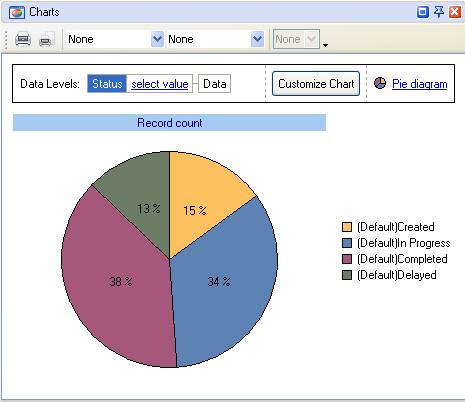The width and height of the screenshot is (465, 402).
Task: Click the print icon in toolbar
Action: pos(23,39)
